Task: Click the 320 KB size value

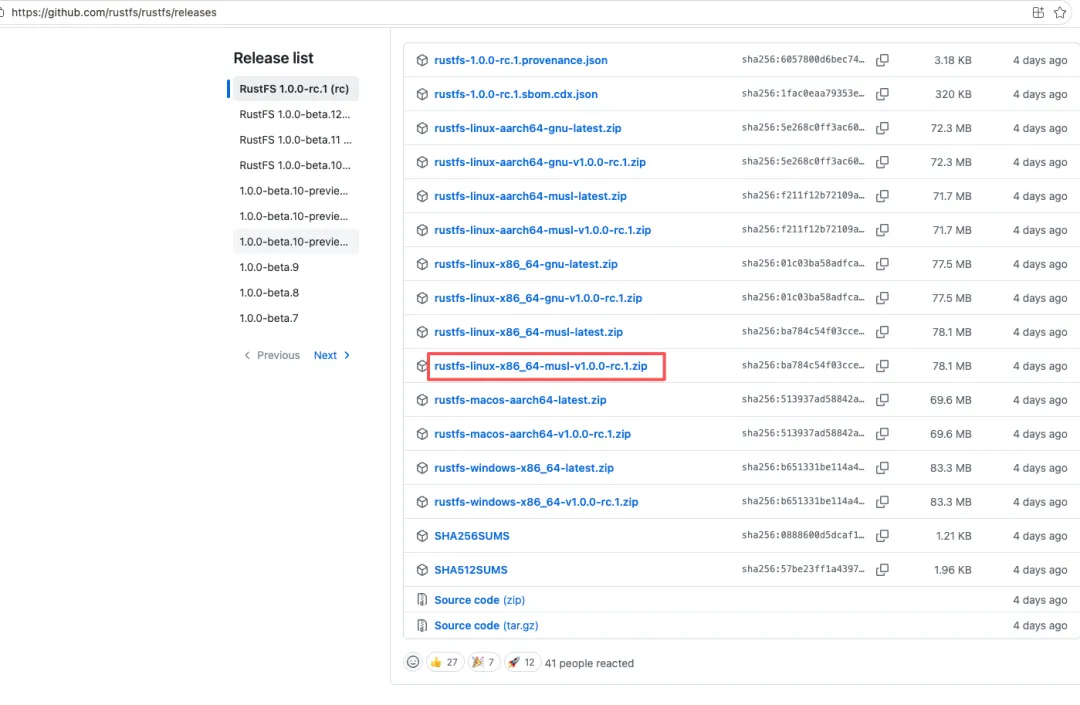Action: pos(953,94)
